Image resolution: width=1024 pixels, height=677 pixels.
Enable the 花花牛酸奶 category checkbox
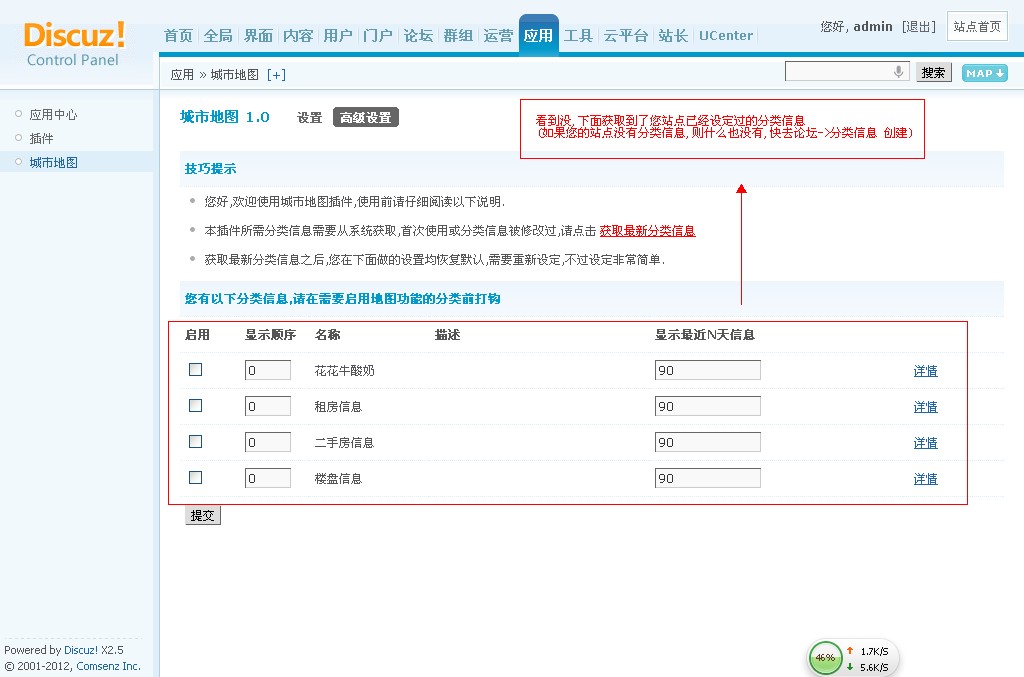(x=196, y=370)
